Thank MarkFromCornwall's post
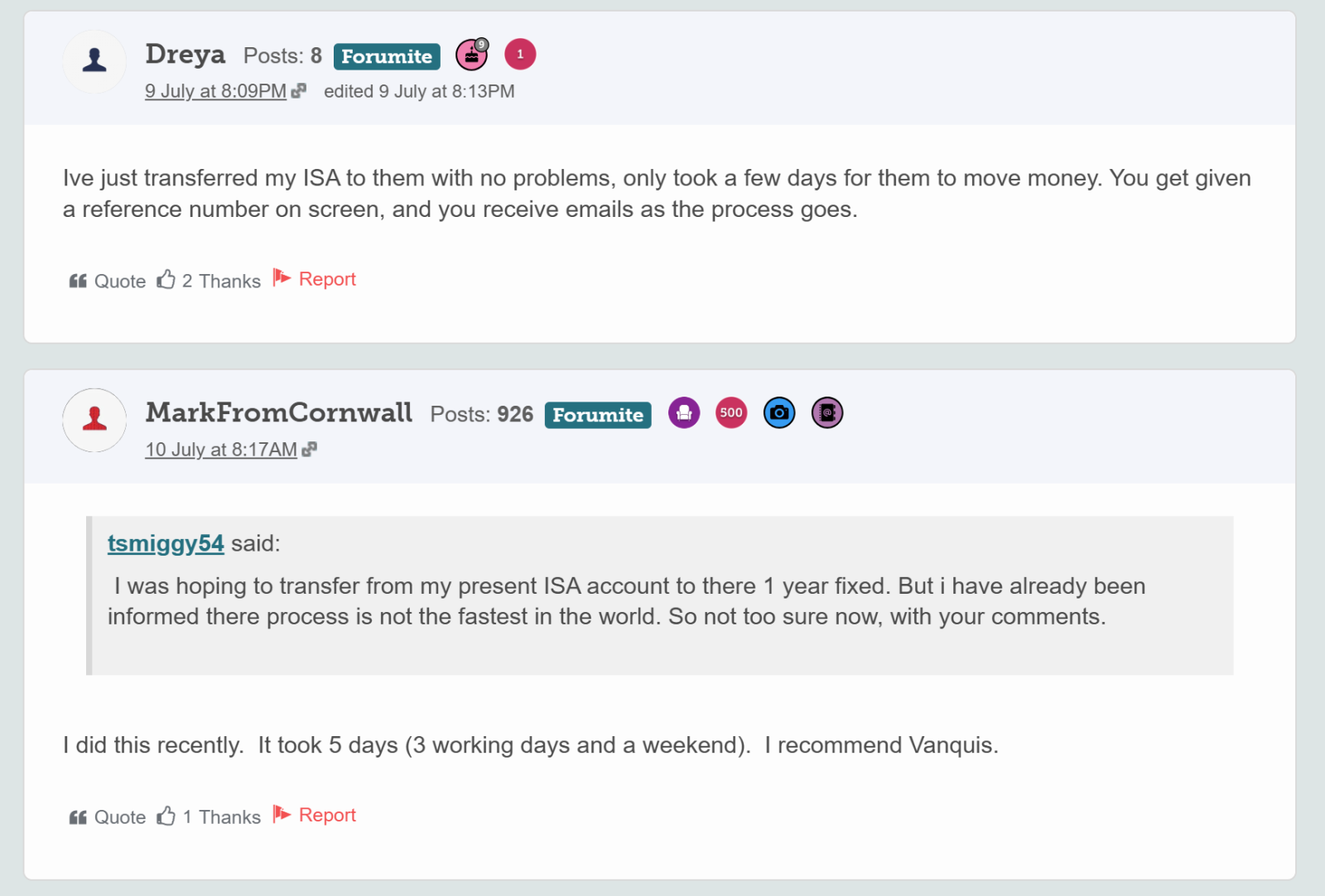This screenshot has height=896, width=1325. point(209,817)
